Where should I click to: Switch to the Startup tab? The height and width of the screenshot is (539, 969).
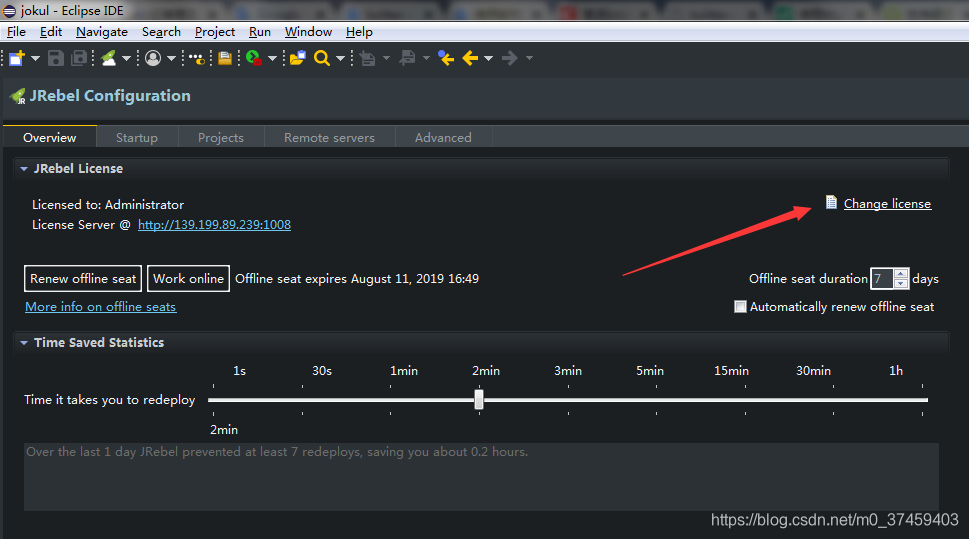[137, 137]
